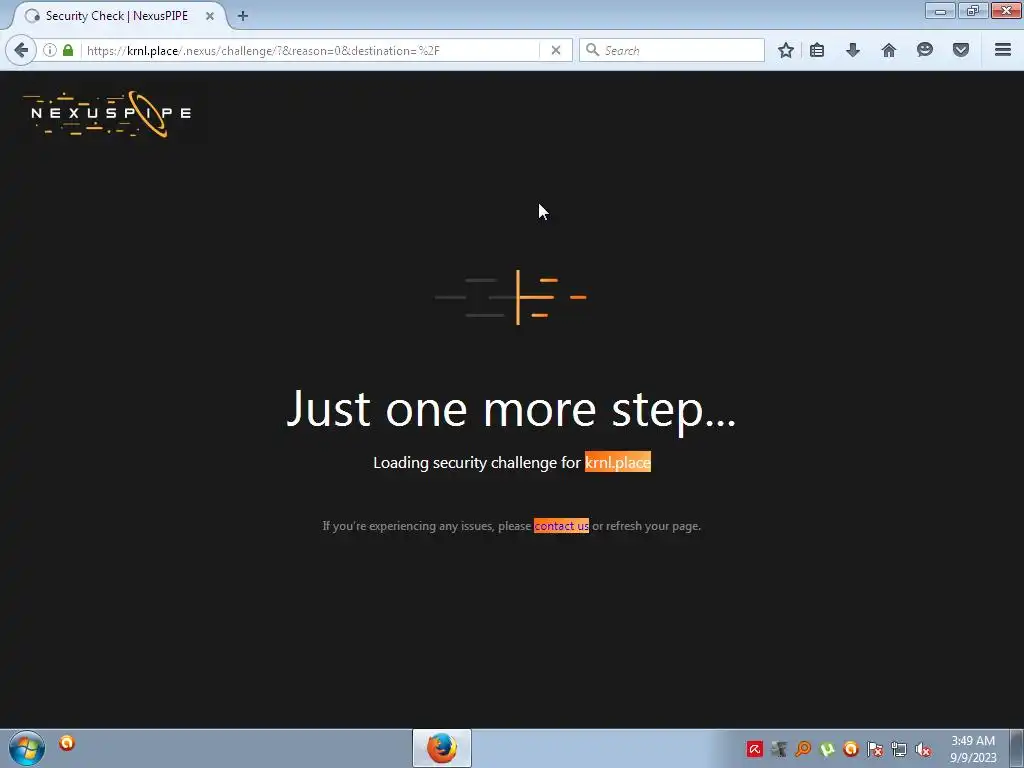Close the 'Security Check | NexusPIPE' tab
This screenshot has height=768, width=1024.
(210, 16)
